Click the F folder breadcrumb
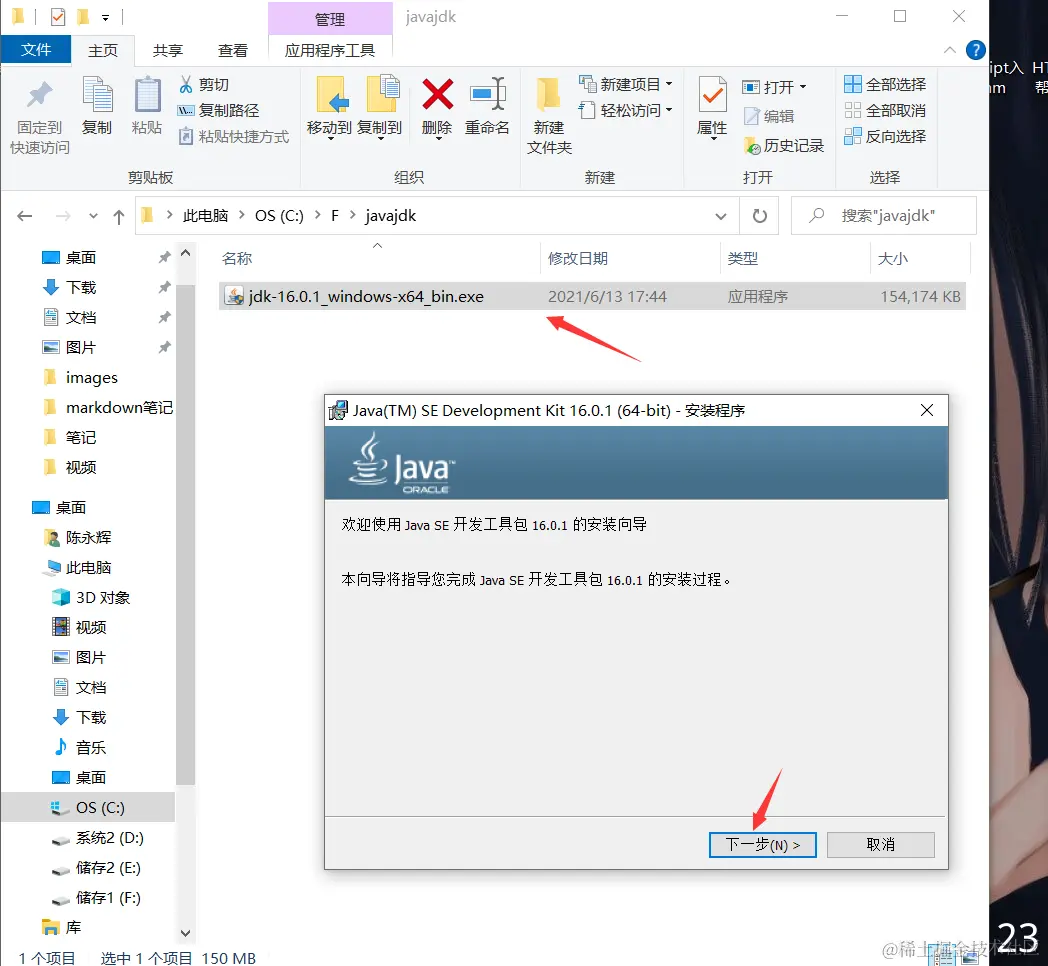Screen dimensions: 1048x966 point(335,216)
